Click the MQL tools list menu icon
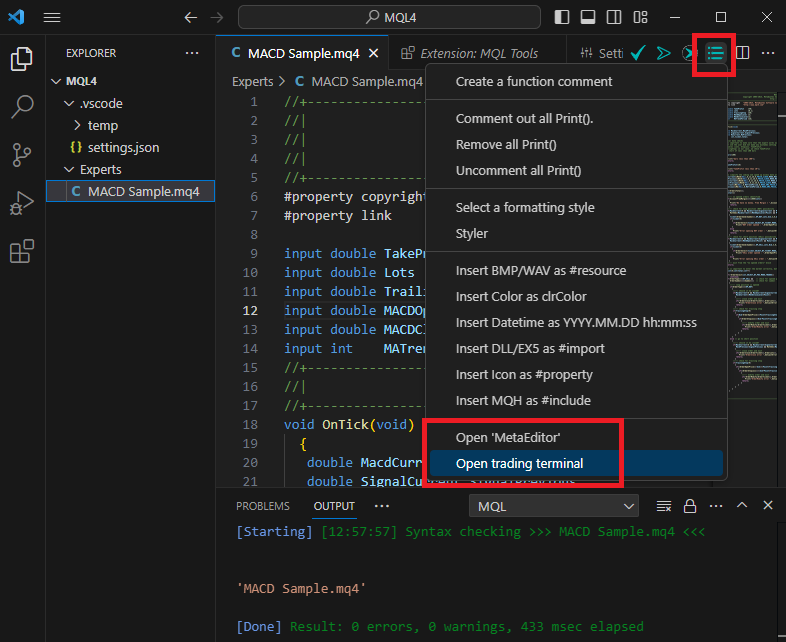This screenshot has width=786, height=642. point(715,53)
